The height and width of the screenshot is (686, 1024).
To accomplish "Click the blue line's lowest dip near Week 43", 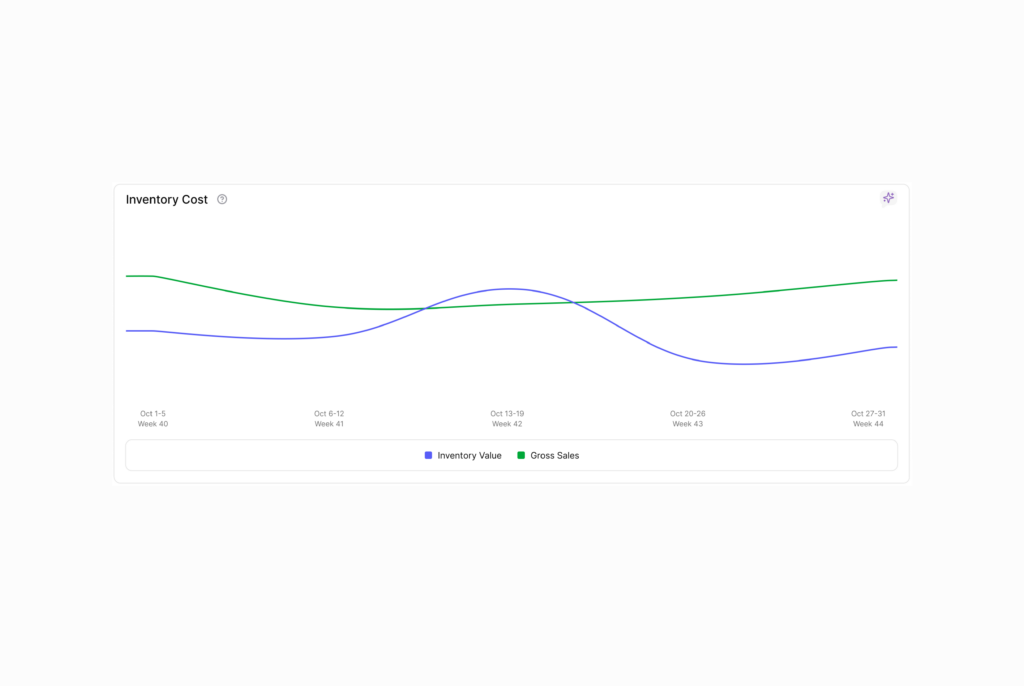I will pyautogui.click(x=743, y=364).
